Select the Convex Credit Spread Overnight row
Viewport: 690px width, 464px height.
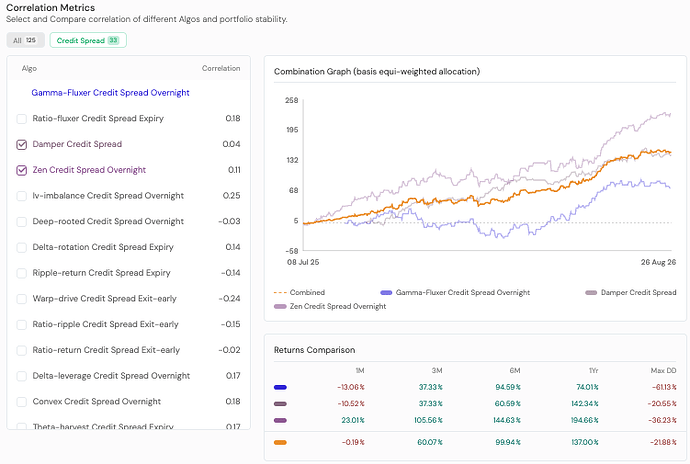click(x=128, y=401)
